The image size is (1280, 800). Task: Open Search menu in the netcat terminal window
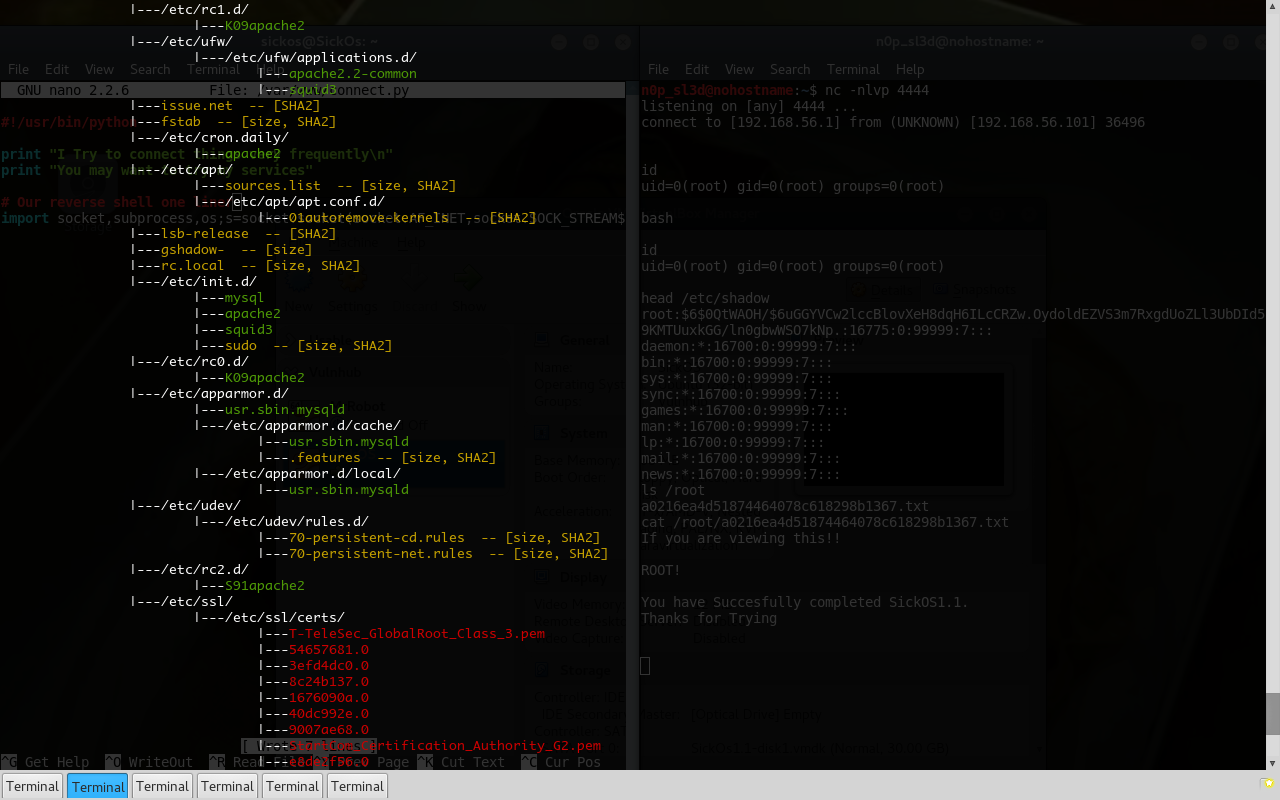(790, 69)
